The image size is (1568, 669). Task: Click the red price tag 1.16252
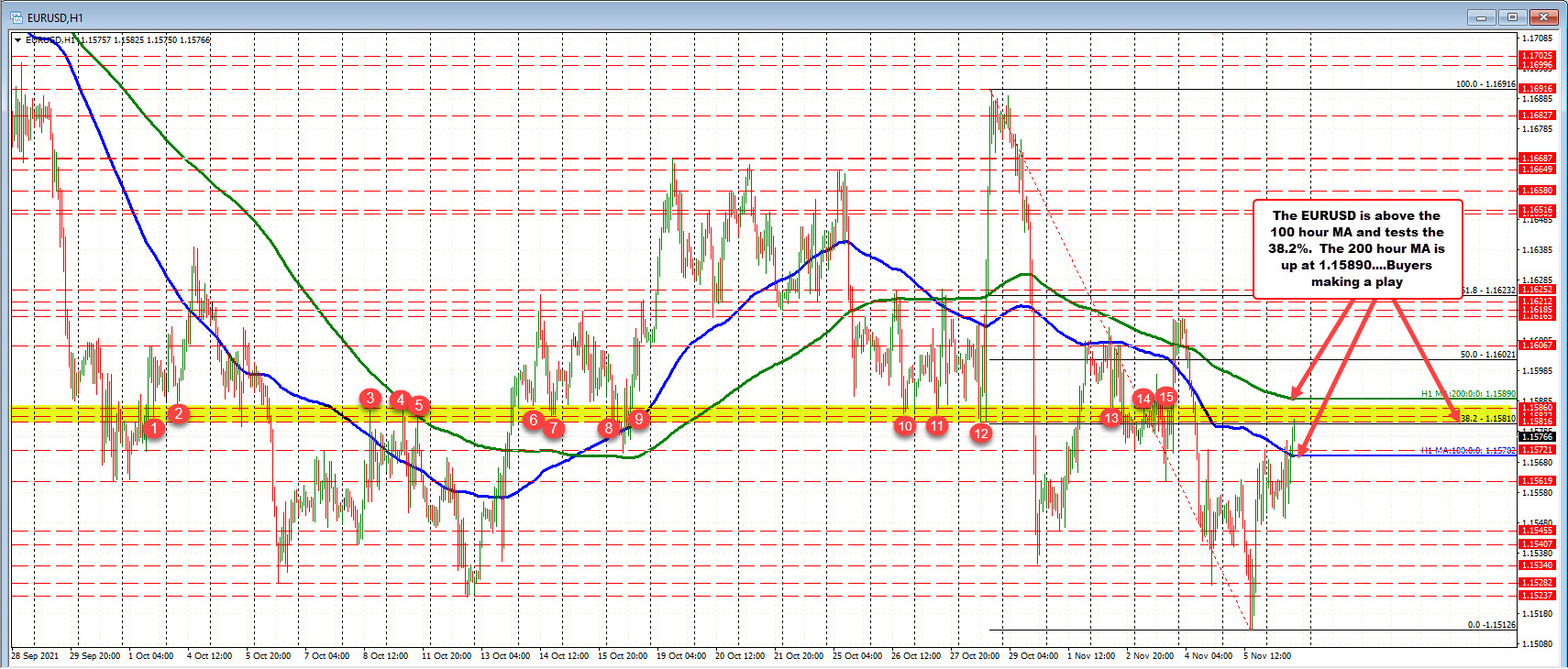click(1538, 290)
